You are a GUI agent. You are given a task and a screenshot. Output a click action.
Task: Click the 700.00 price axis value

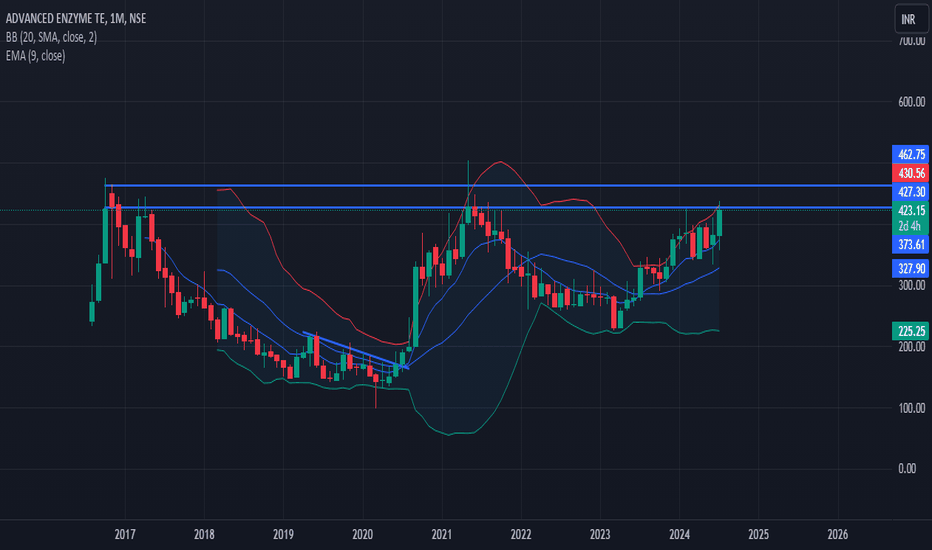click(911, 41)
